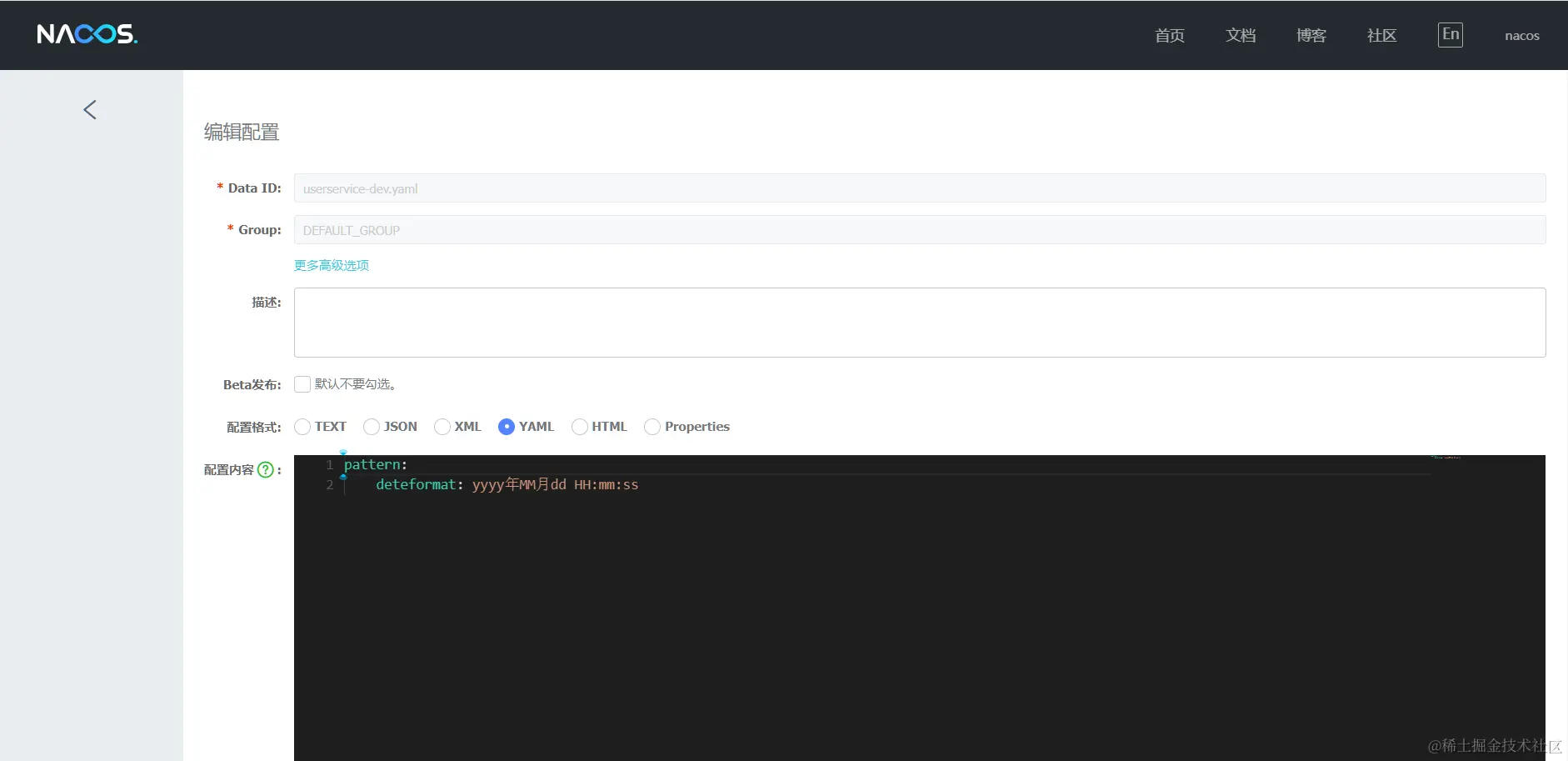Click the NACOS logo
Viewport: 1568px width, 761px height.
(x=87, y=34)
